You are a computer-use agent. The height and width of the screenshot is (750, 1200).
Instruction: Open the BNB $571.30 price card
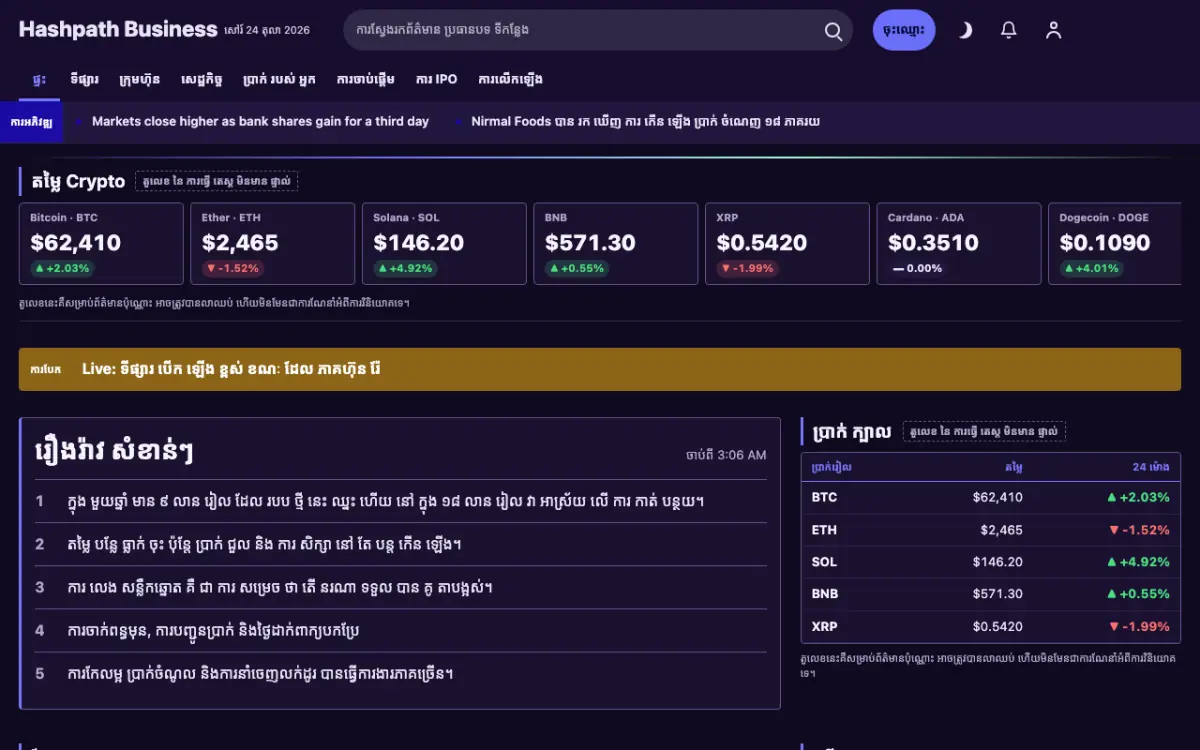tap(616, 244)
